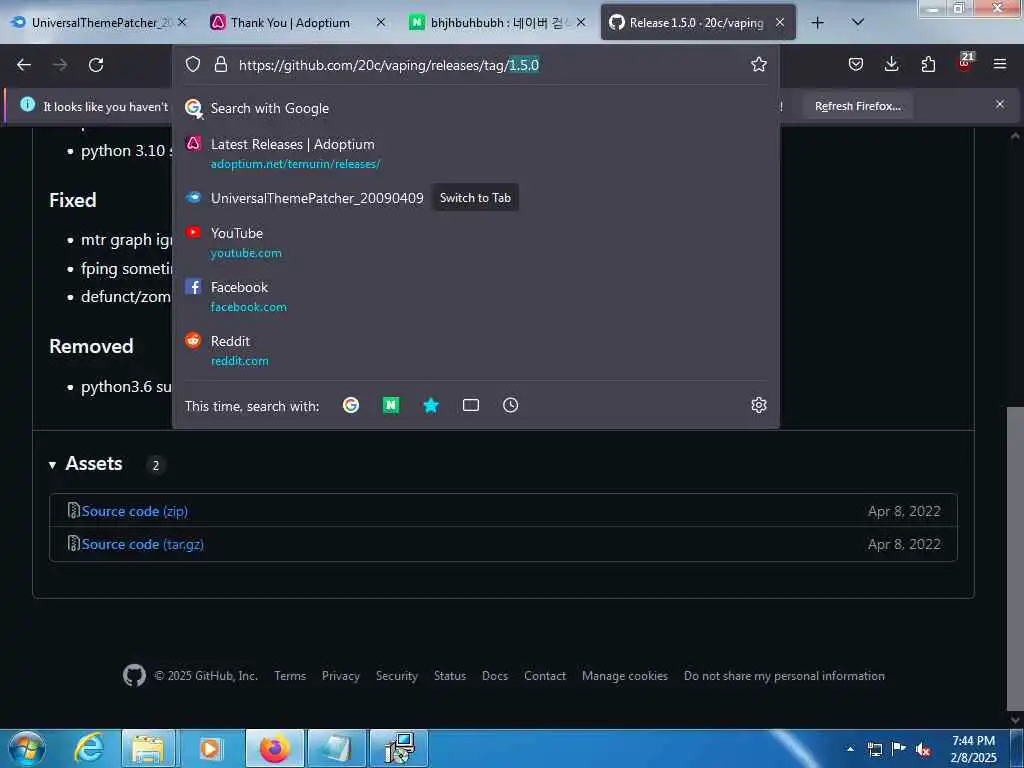Search this time in Bookmarks star
The image size is (1024, 768).
tap(431, 405)
